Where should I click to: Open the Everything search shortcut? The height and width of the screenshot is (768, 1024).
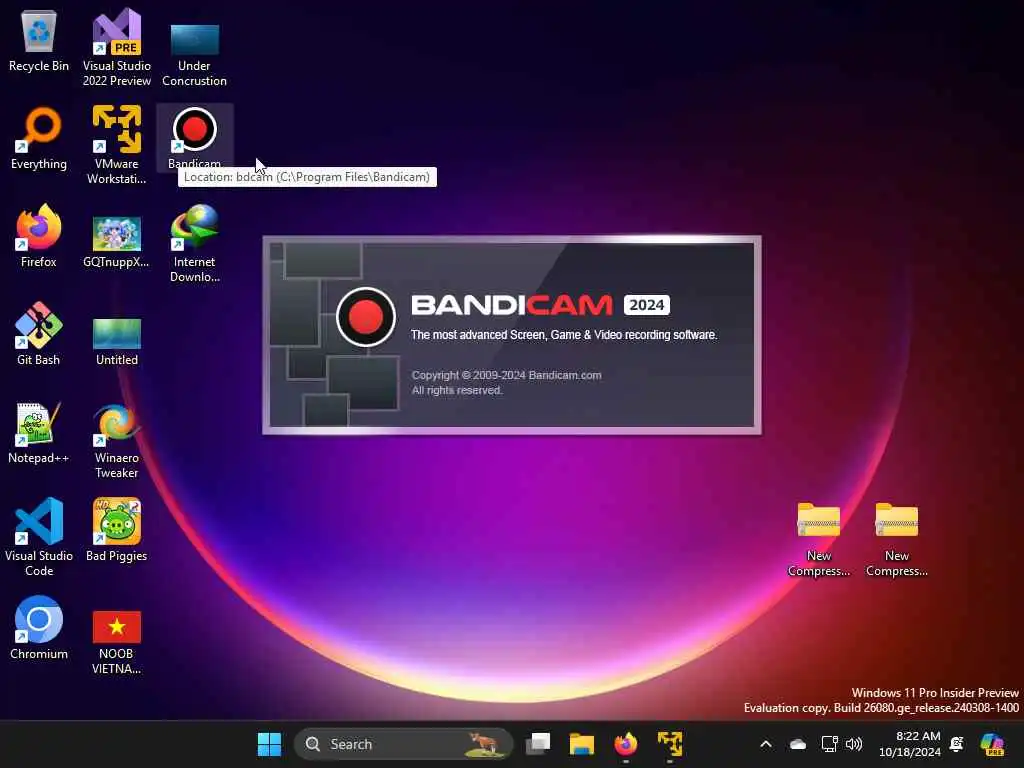pos(39,138)
